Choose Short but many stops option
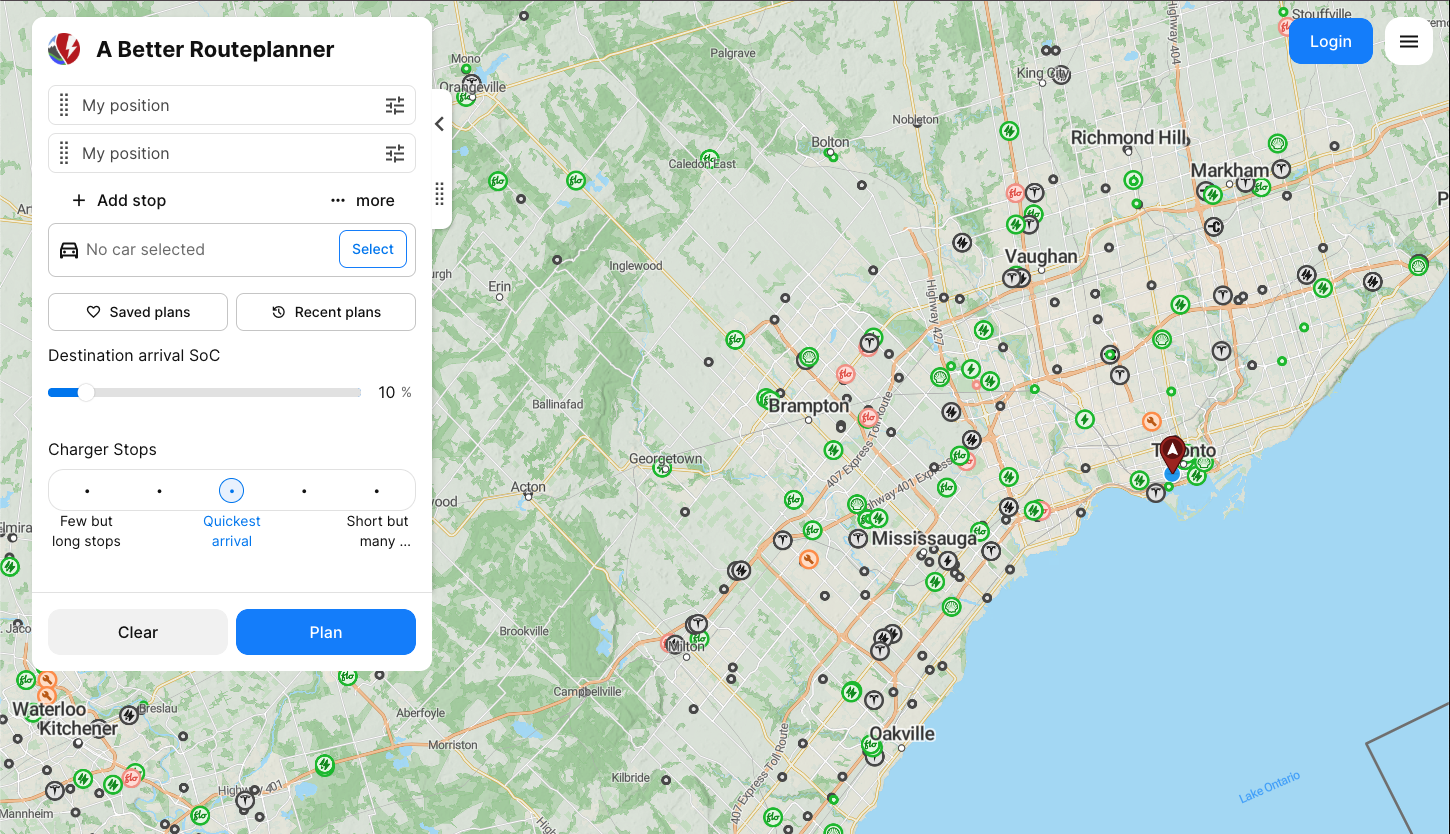 (376, 491)
